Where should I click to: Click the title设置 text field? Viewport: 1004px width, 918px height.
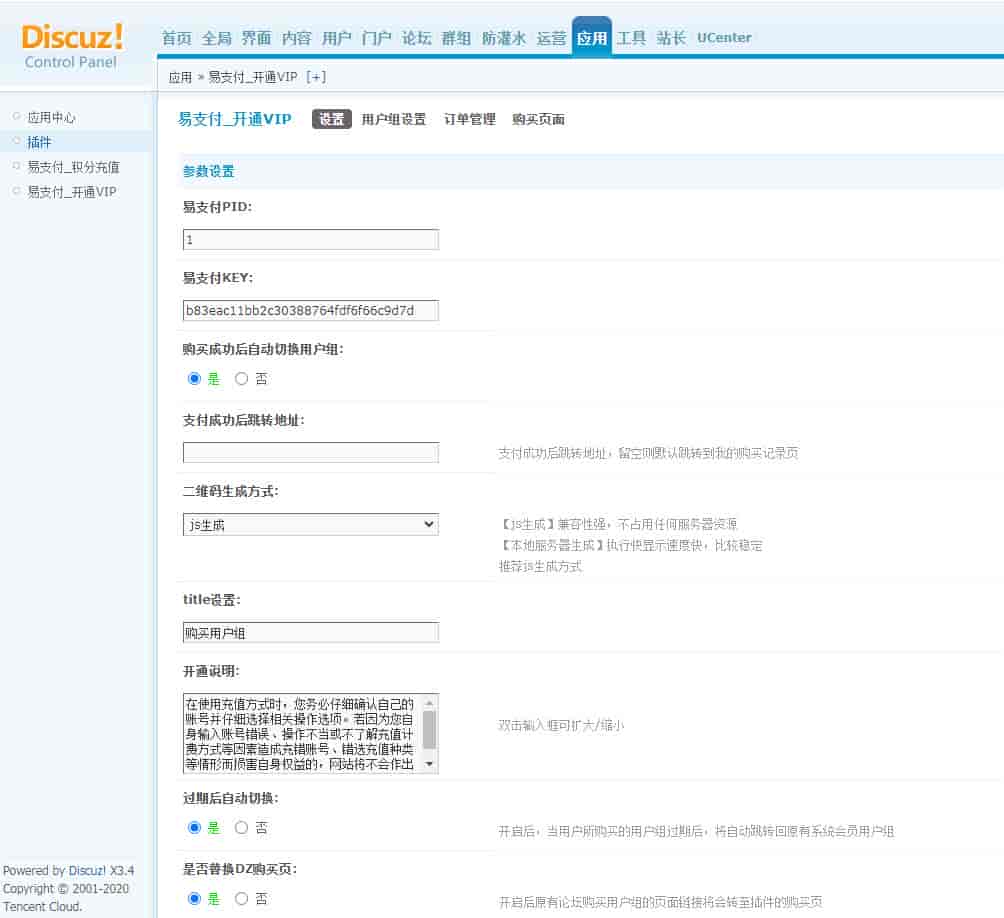310,633
